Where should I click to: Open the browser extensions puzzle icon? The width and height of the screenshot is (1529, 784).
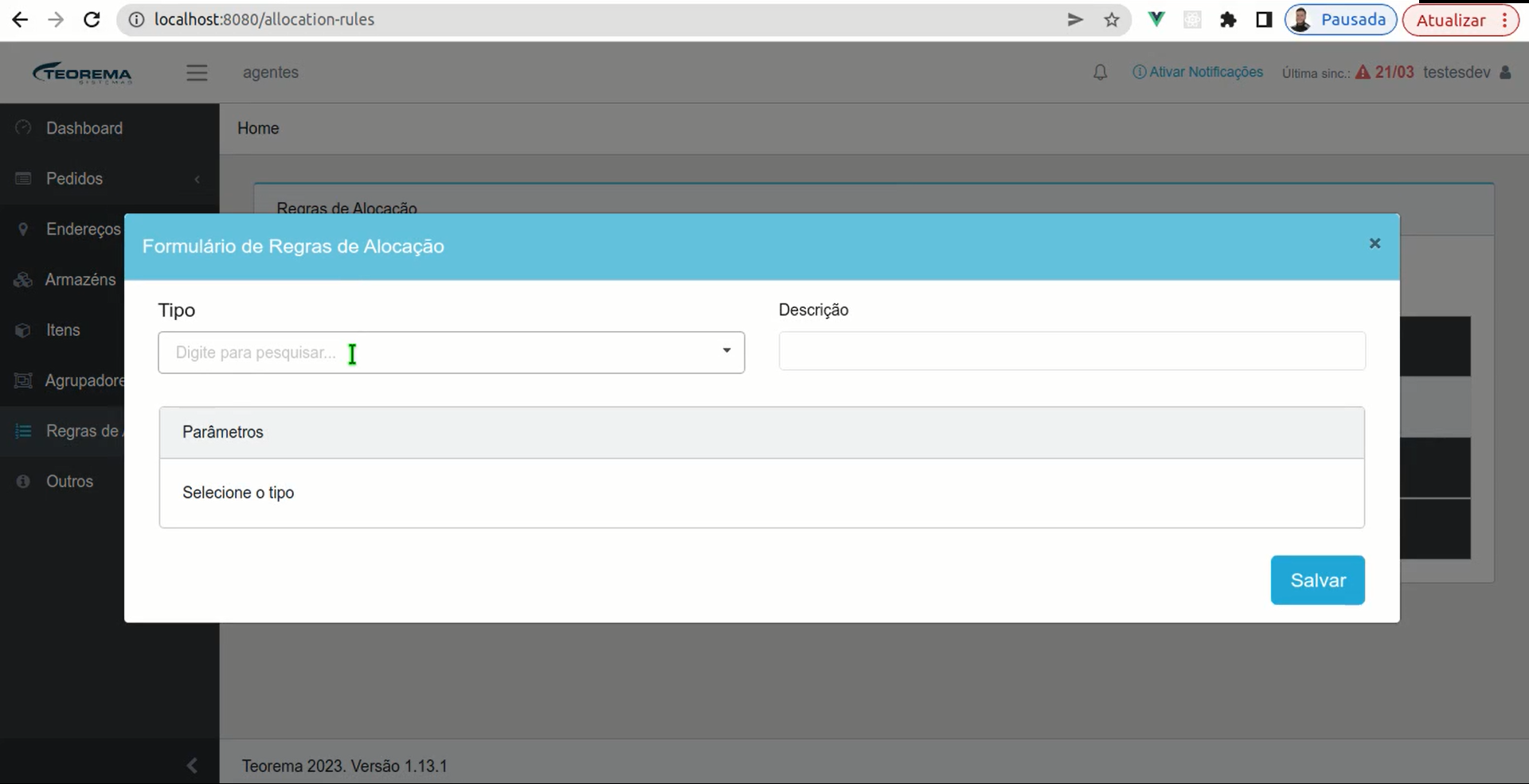click(1228, 20)
